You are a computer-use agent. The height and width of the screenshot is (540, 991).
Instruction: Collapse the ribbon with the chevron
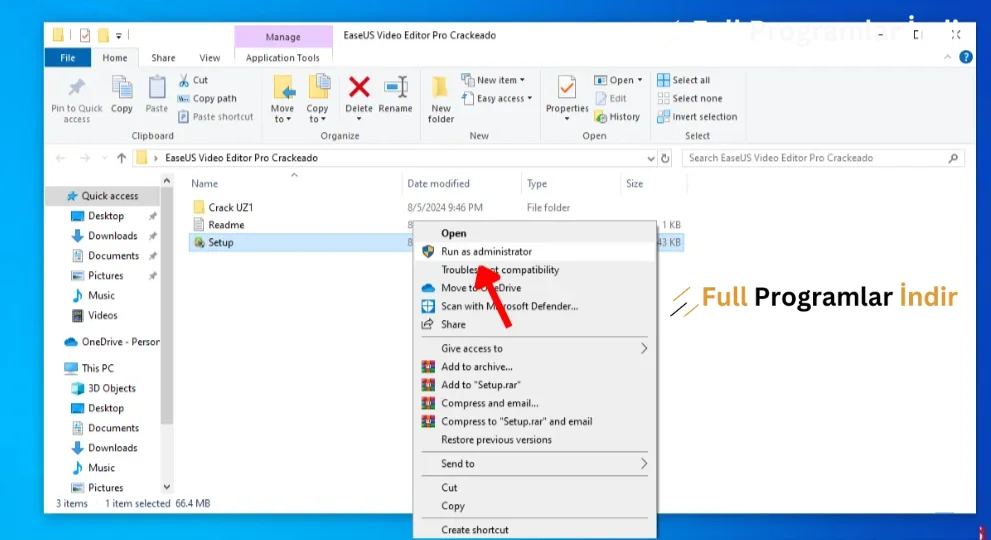point(947,57)
